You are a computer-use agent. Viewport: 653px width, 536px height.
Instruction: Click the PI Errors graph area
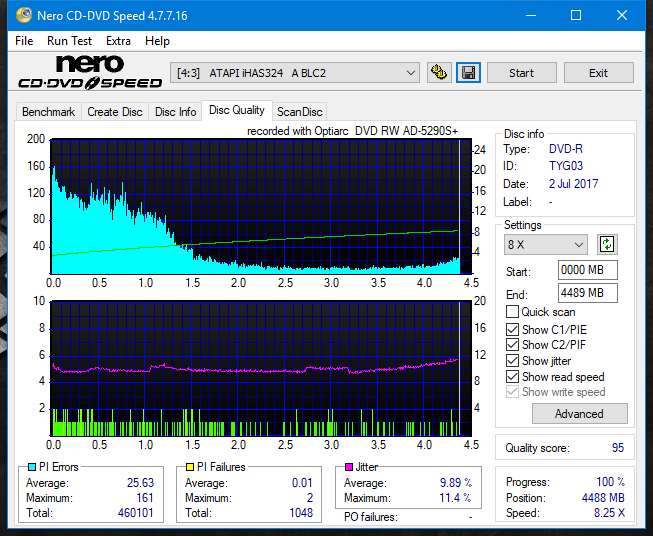coord(261,207)
